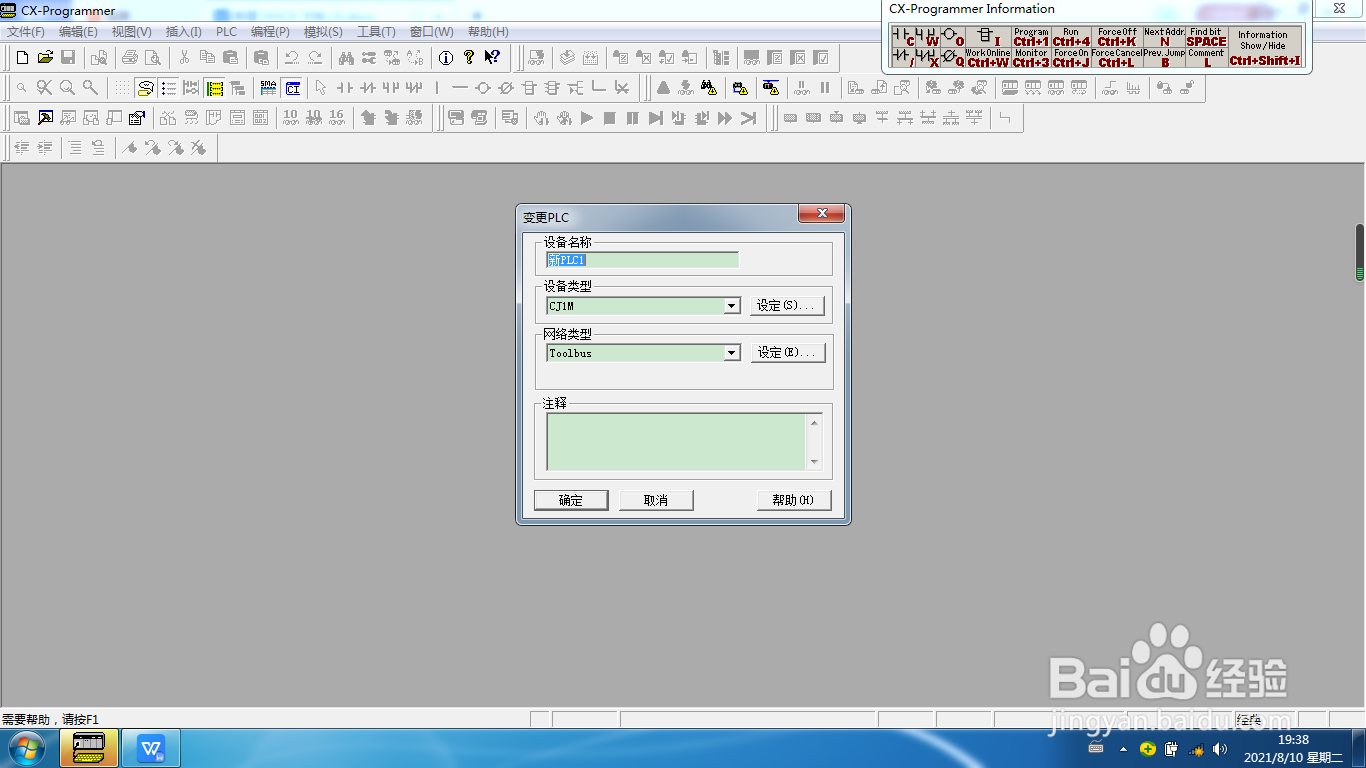Click the 注释 scrollbar up arrow

tap(814, 422)
